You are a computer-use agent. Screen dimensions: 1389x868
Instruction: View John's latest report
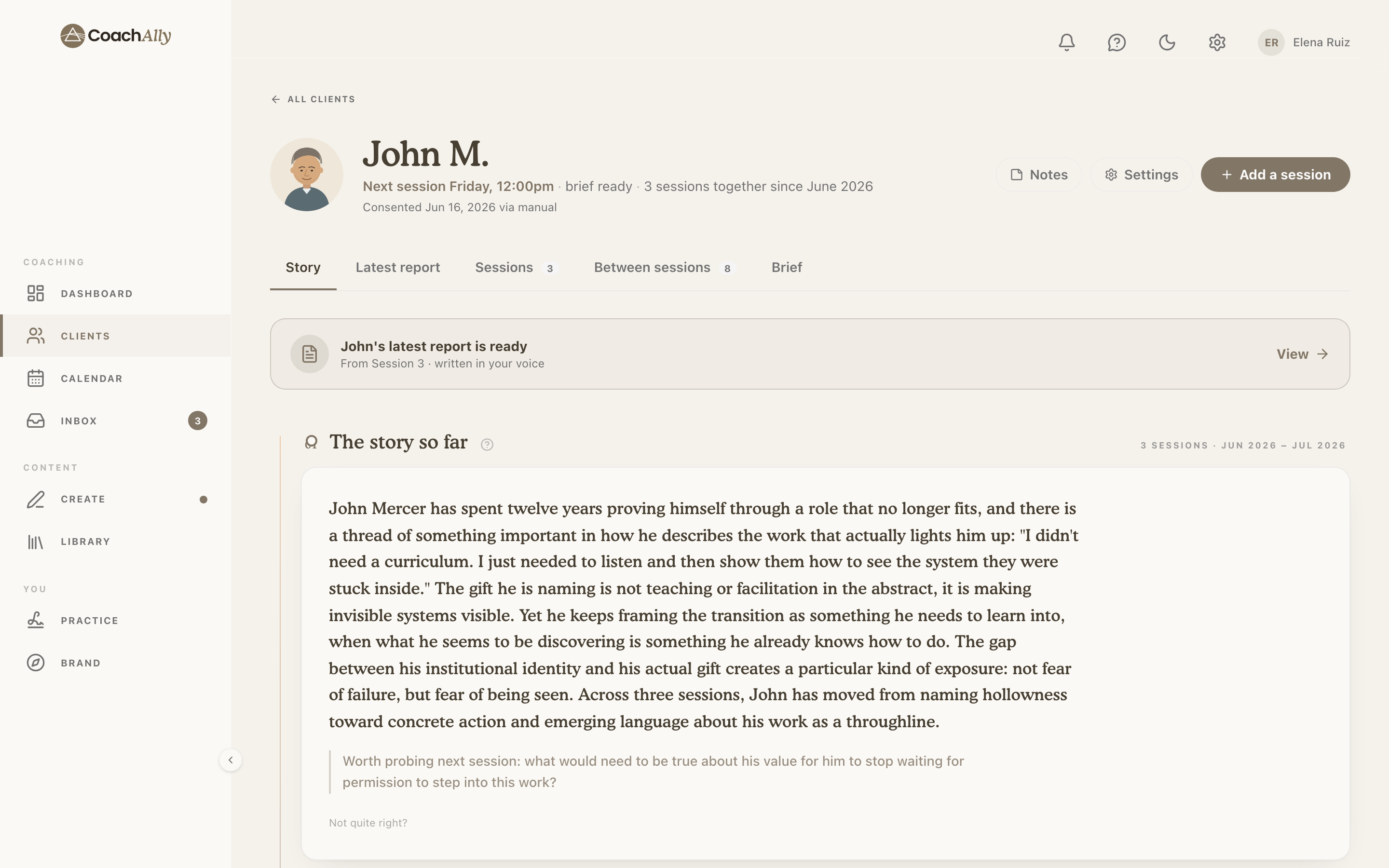click(x=1302, y=354)
